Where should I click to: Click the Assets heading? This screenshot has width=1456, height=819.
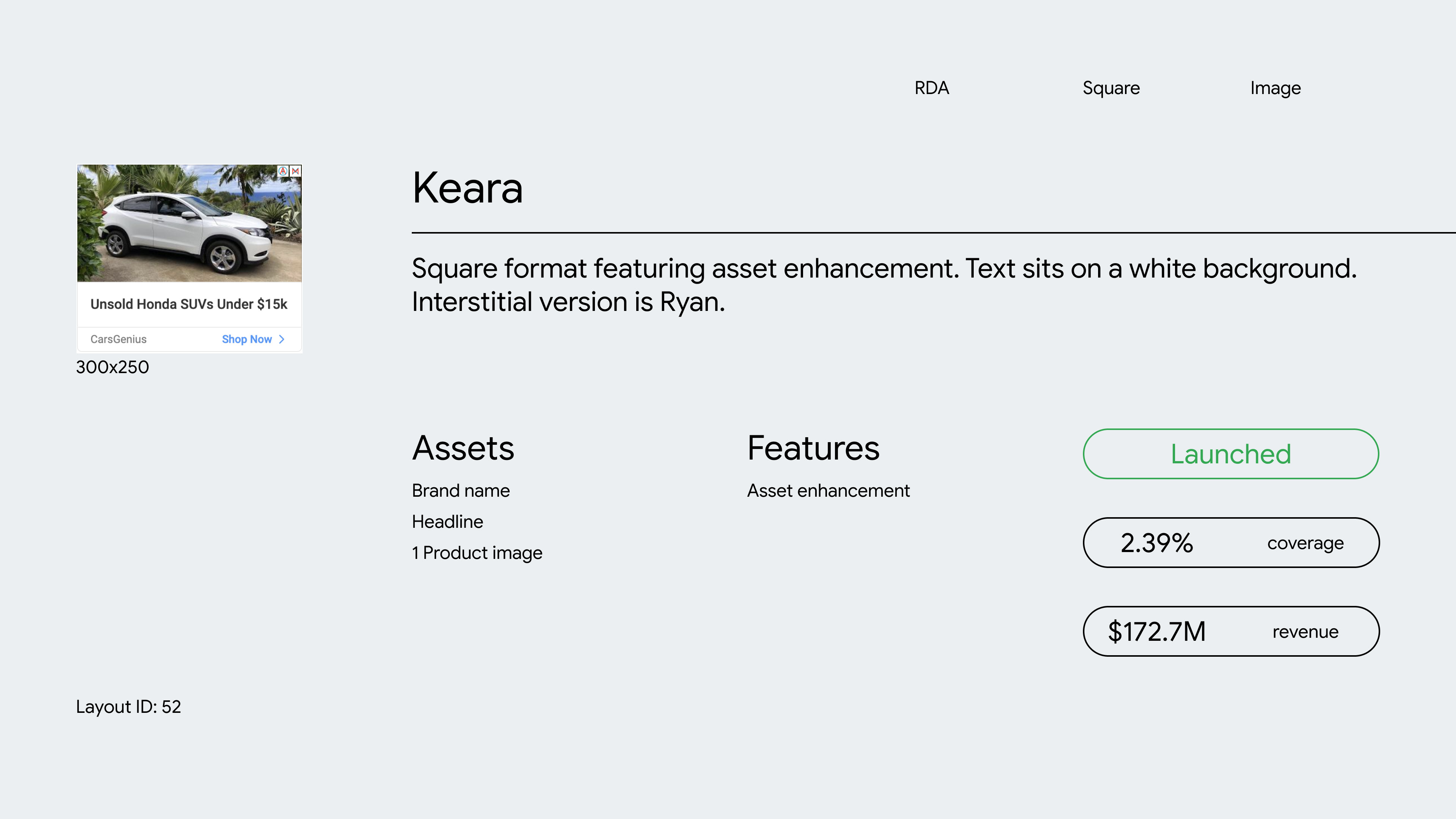coord(463,448)
